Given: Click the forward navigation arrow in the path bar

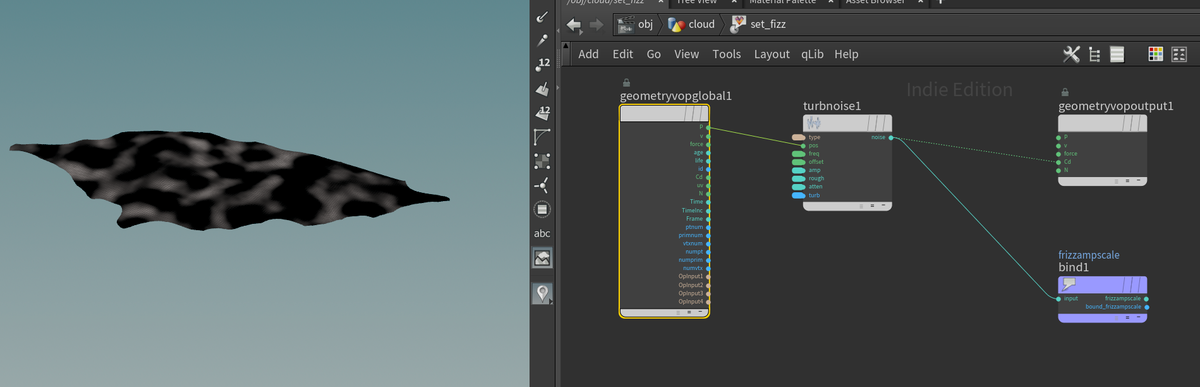Looking at the screenshot, I should [x=597, y=25].
